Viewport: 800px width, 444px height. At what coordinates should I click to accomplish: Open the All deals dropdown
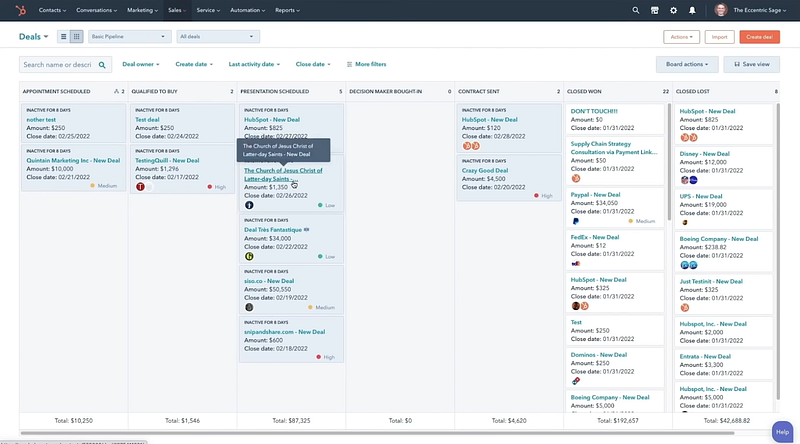pyautogui.click(x=218, y=37)
